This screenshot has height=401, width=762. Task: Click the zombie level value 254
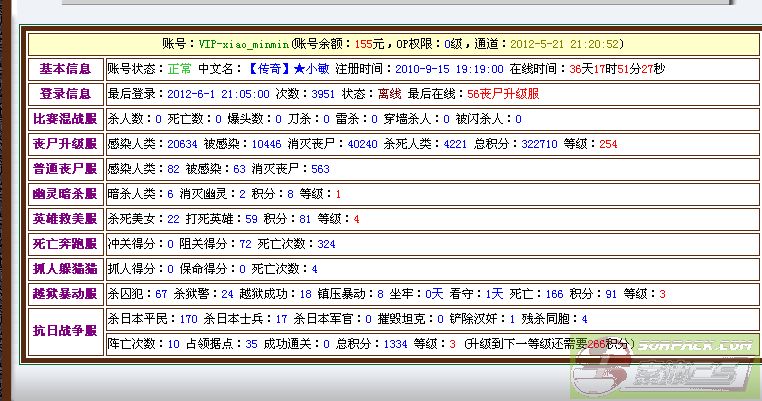(x=607, y=144)
